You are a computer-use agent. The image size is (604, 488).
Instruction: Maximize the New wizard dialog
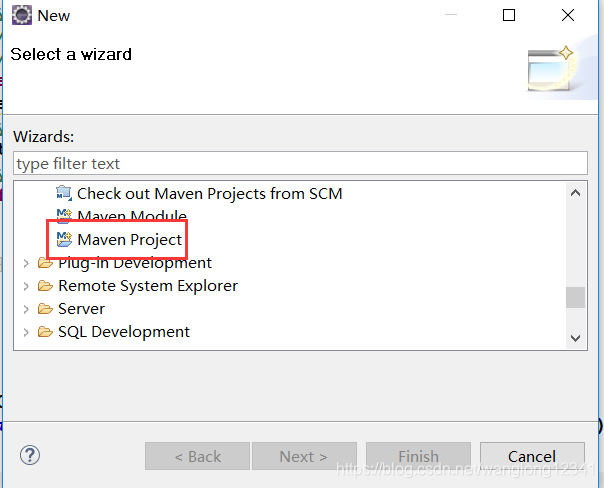point(509,15)
